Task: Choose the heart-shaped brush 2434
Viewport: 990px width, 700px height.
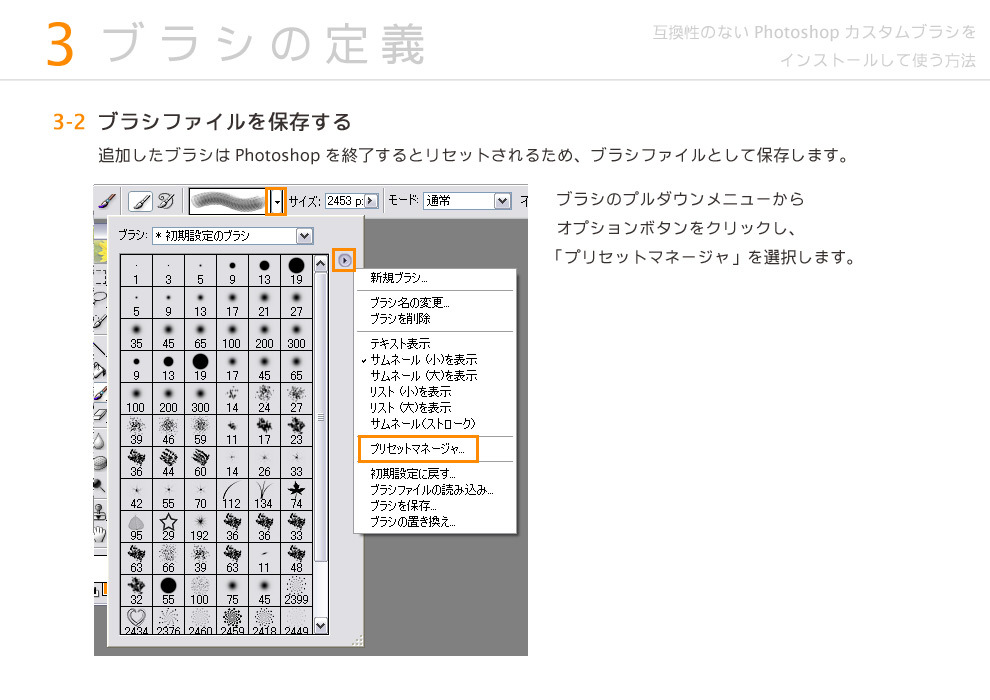Action: 136,620
